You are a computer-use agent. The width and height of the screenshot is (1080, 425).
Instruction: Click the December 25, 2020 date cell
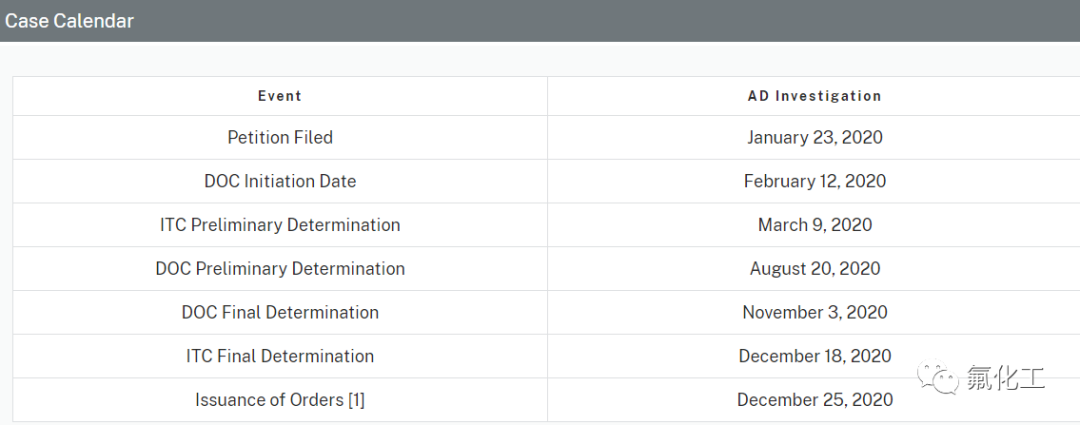pyautogui.click(x=814, y=400)
